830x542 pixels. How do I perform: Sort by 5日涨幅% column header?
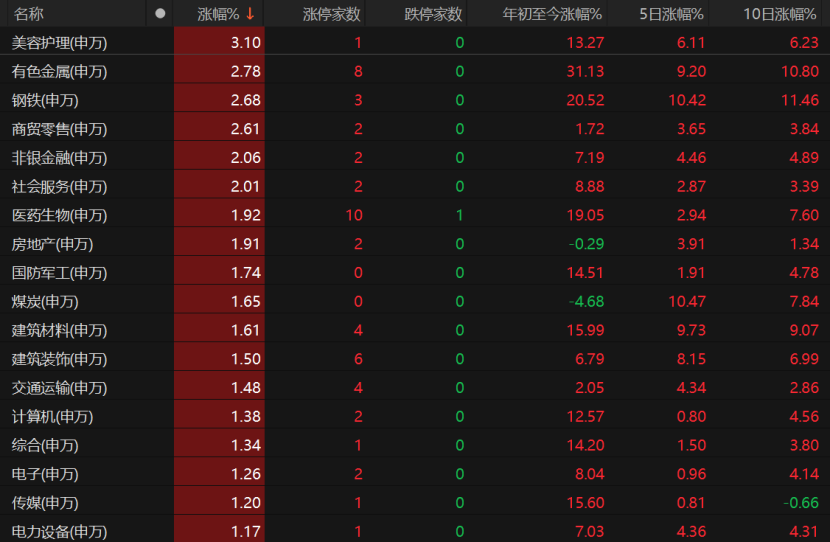tap(672, 14)
